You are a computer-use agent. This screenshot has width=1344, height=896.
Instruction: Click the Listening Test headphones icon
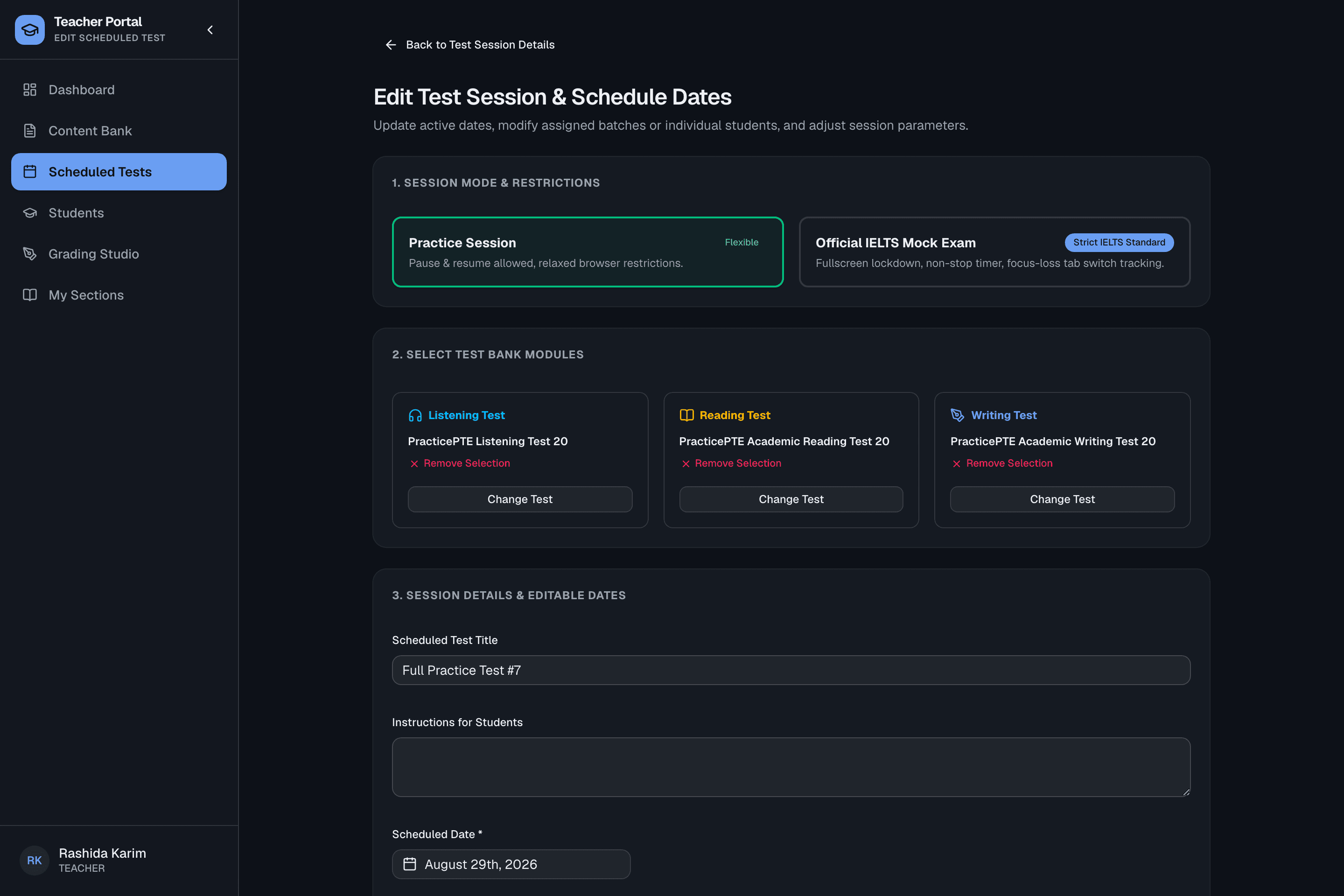415,415
